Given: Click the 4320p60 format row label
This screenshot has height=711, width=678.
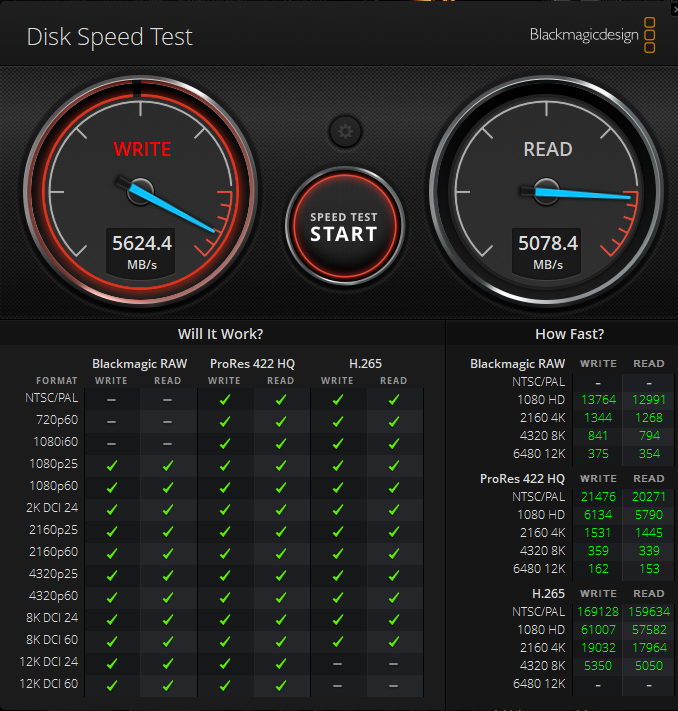Looking at the screenshot, I should pos(54,595).
